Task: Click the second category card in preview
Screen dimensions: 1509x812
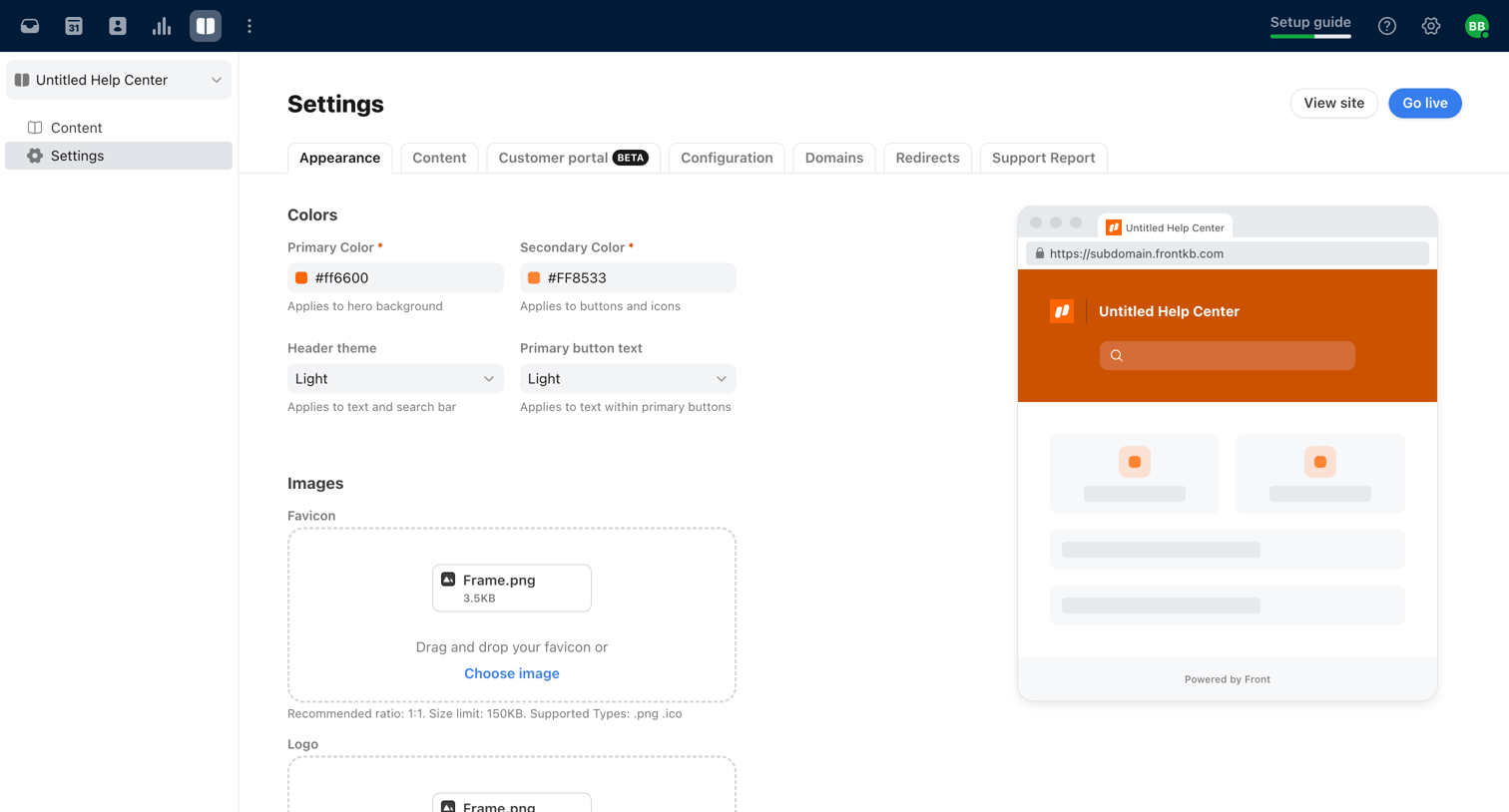Action: 1320,474
